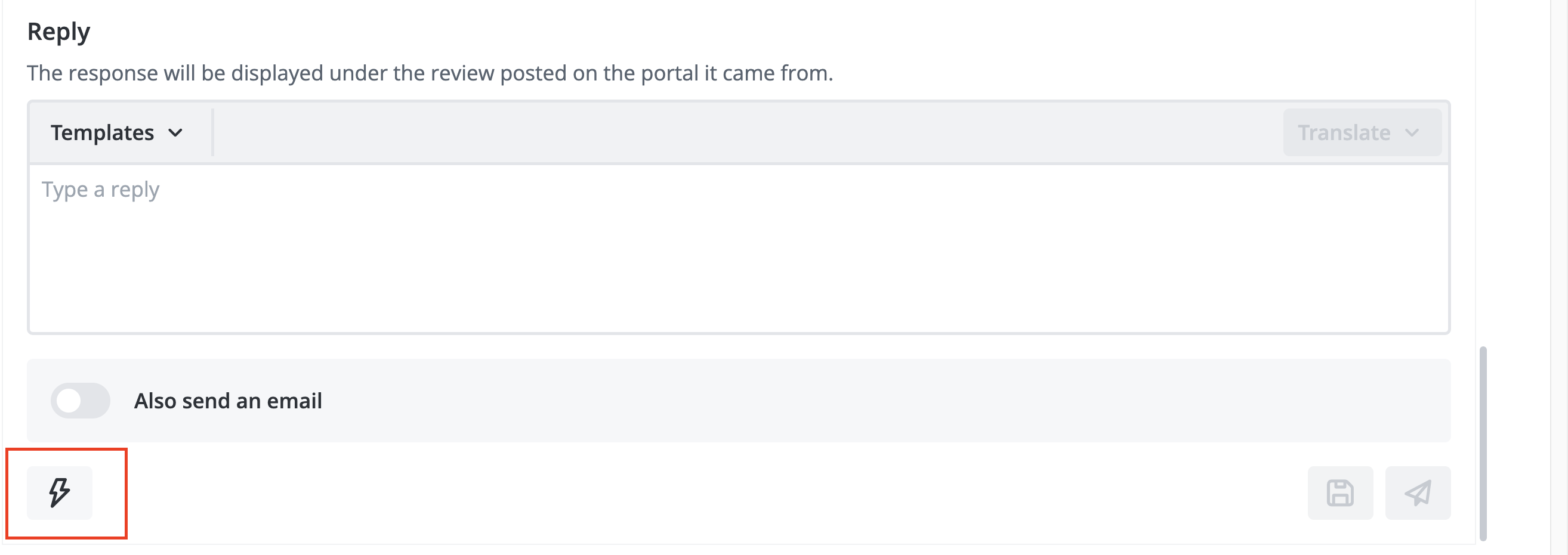Open the Translate dropdown
The height and width of the screenshot is (555, 1568).
[1362, 132]
